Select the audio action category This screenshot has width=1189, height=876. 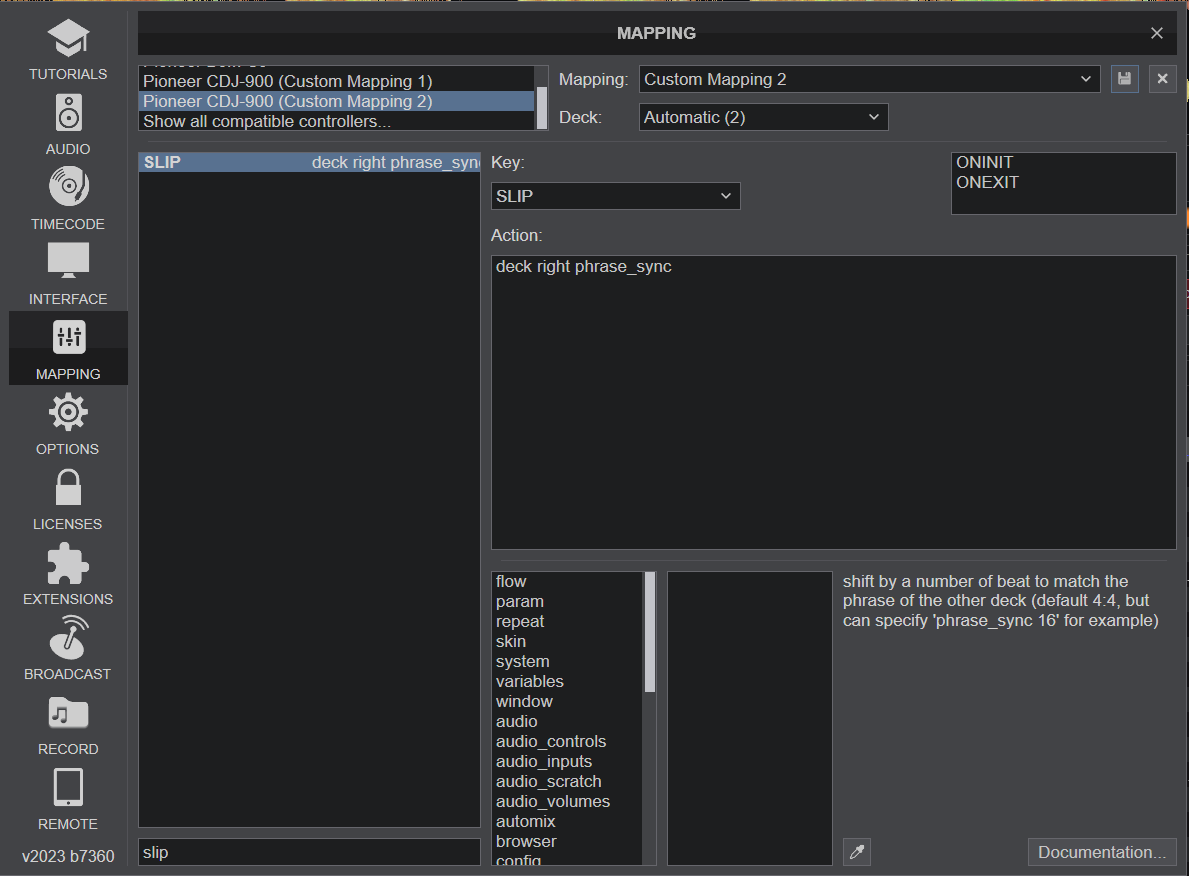[567, 721]
